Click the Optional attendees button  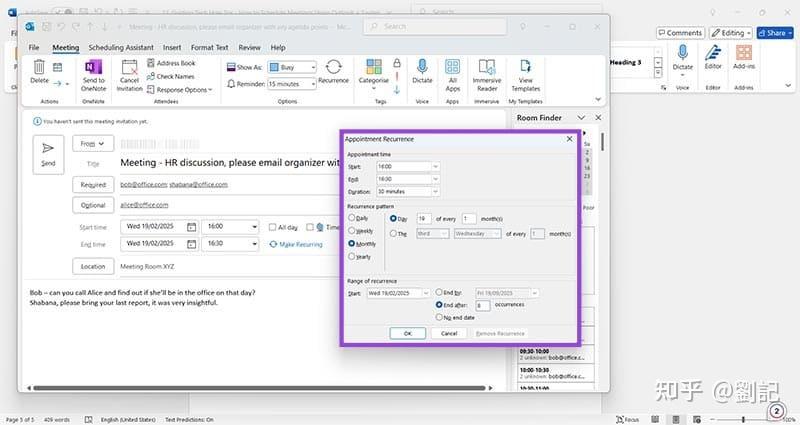point(93,205)
